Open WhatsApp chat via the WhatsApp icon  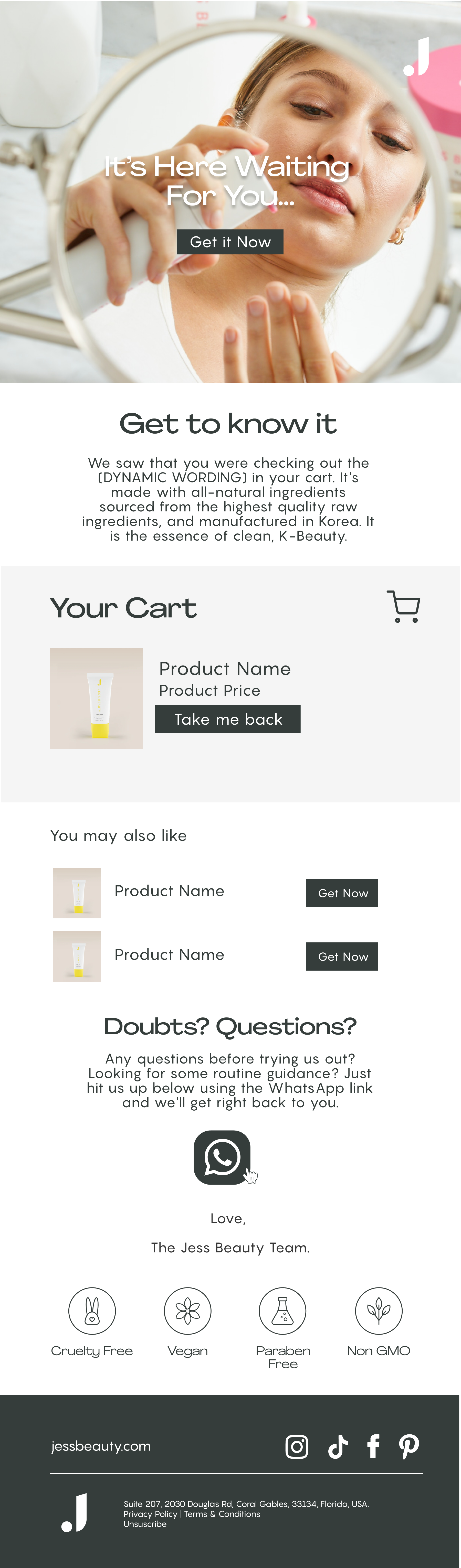click(x=223, y=1157)
